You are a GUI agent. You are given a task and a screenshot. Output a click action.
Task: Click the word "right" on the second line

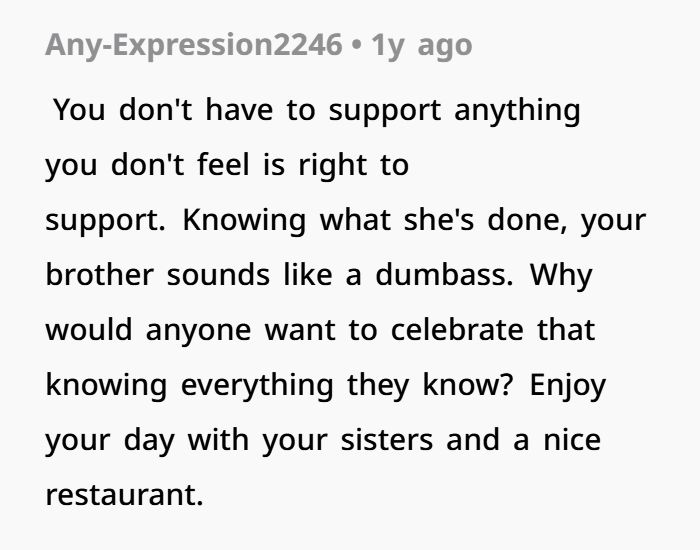pyautogui.click(x=332, y=165)
